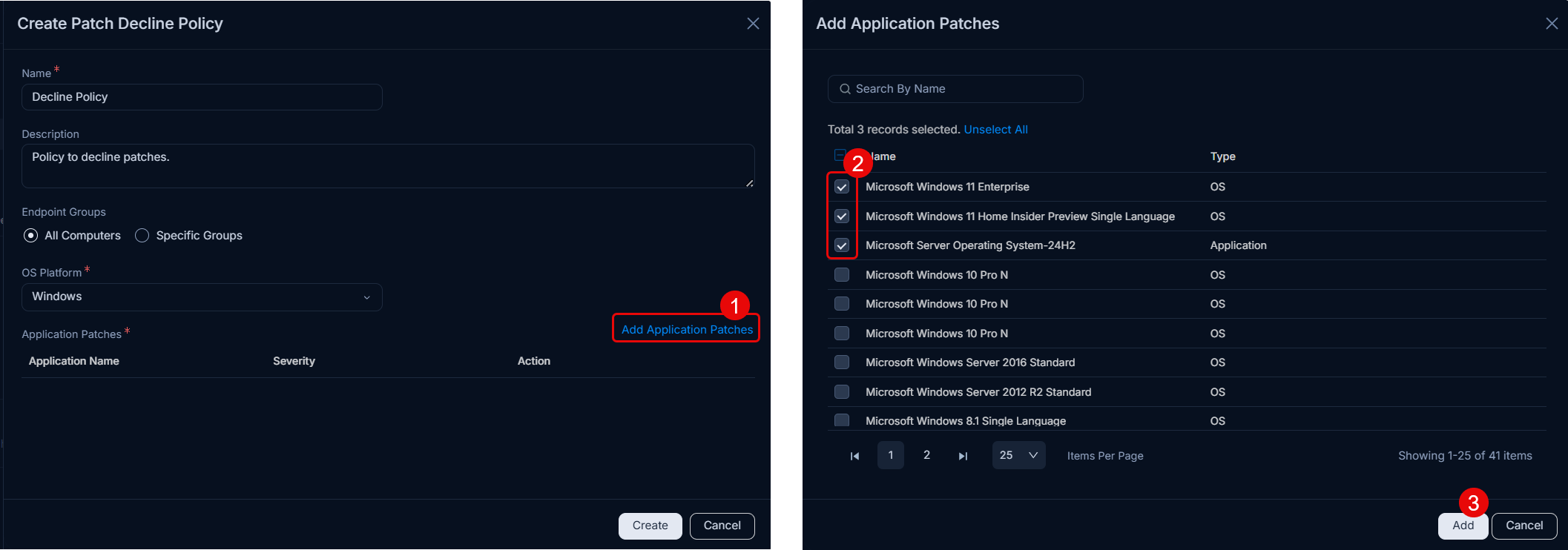Click Microsoft Windows Server 2012 R2 Standard text
This screenshot has height=550, width=1568.
coord(978,392)
